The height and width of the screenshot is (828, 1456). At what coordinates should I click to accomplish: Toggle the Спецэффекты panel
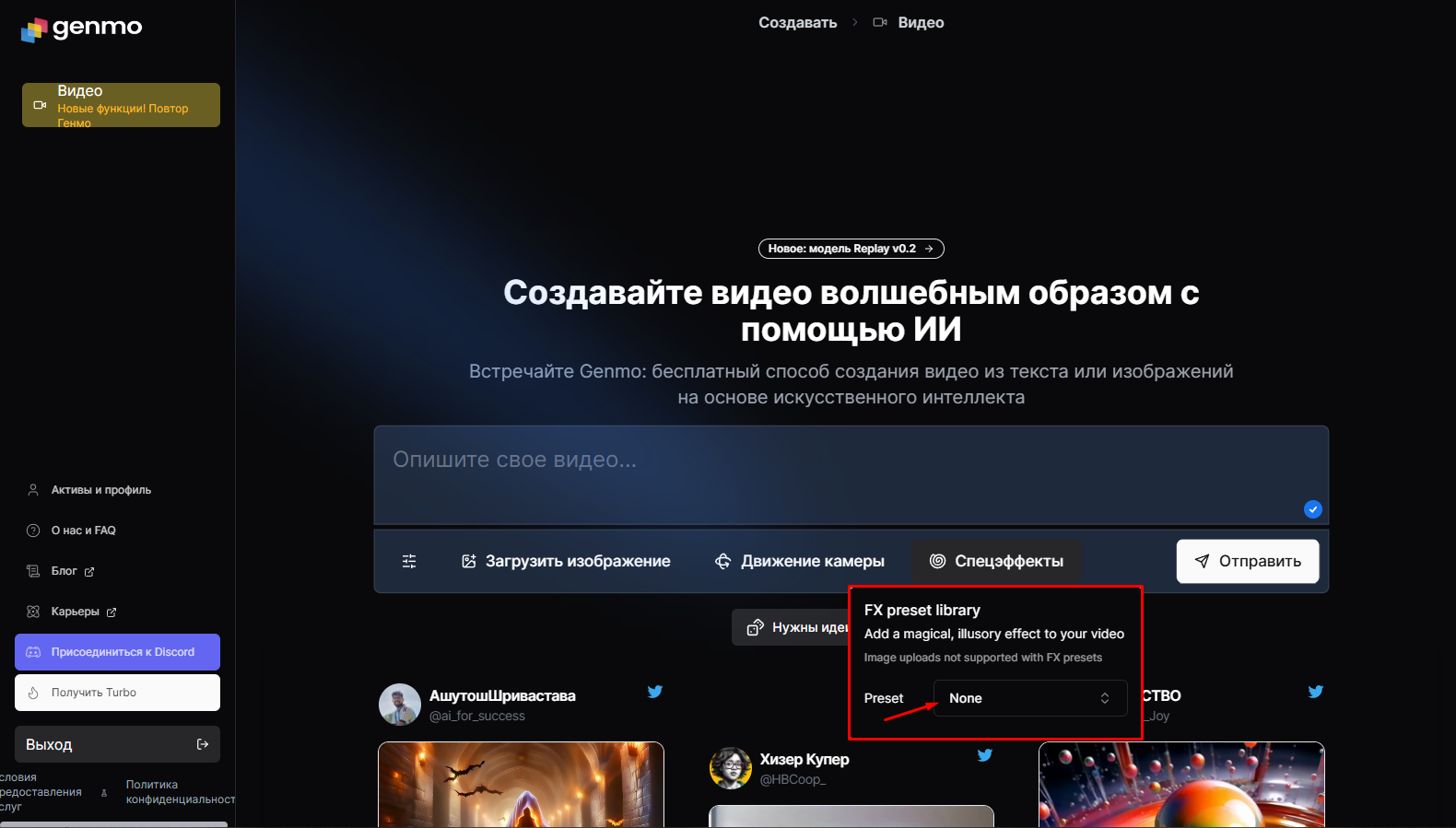[x=996, y=561]
